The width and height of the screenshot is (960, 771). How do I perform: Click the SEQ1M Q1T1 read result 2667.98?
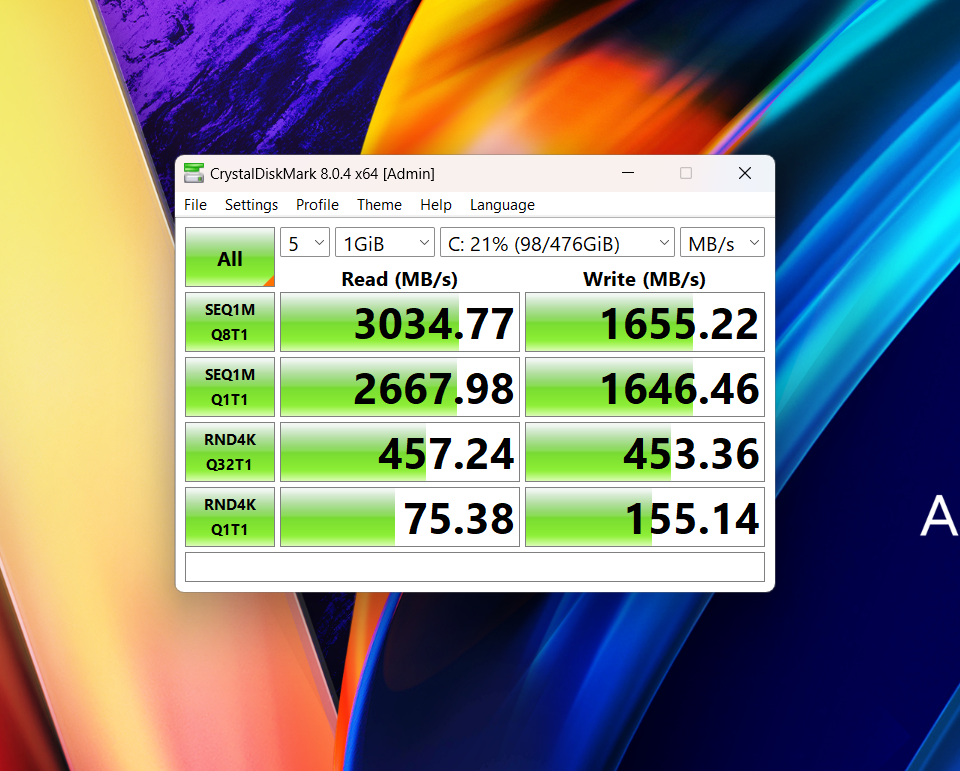coord(400,387)
